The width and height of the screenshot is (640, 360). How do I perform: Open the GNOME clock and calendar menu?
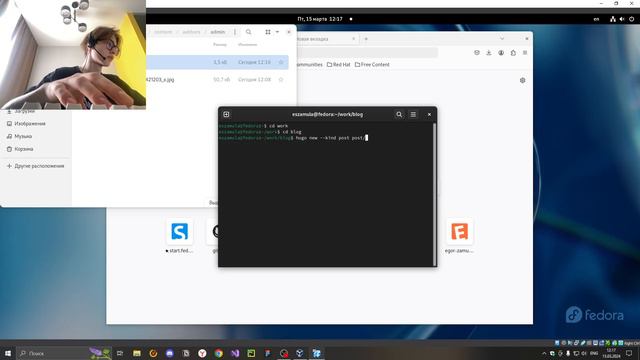coord(320,19)
